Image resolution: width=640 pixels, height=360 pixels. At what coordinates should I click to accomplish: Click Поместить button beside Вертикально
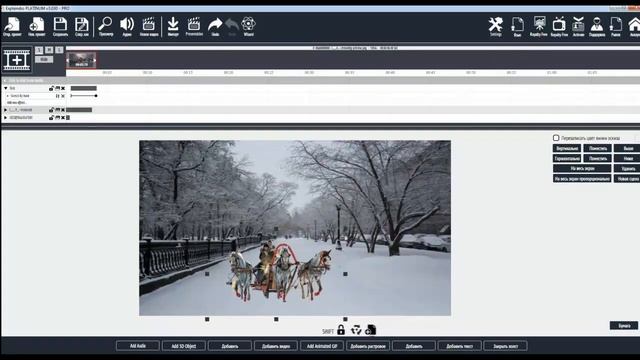[598, 148]
